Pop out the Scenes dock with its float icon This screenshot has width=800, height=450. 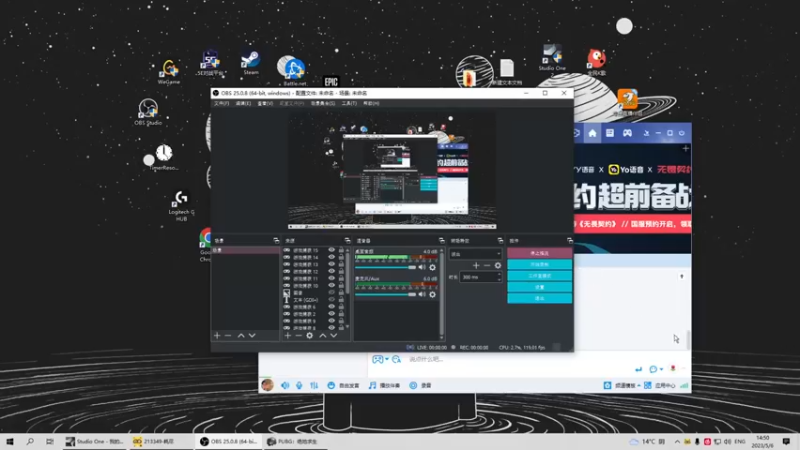click(x=276, y=240)
